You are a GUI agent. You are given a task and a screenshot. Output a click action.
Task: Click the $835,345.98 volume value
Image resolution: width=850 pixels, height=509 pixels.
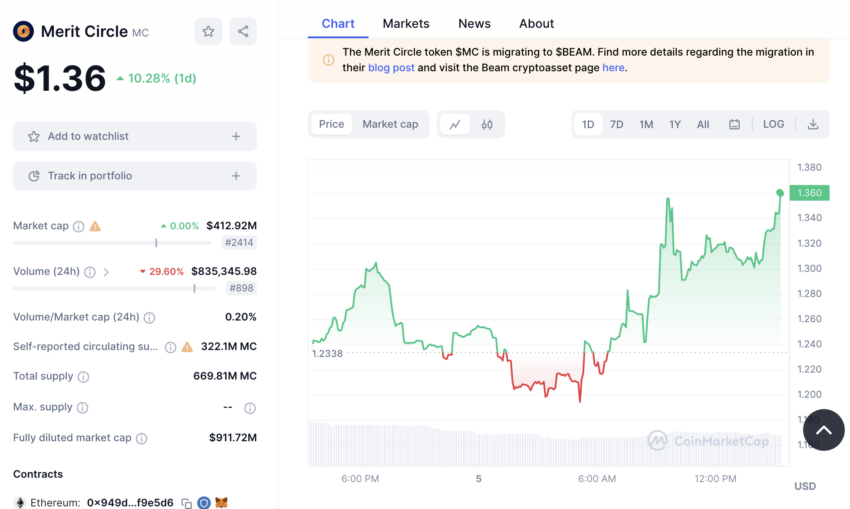click(x=224, y=271)
